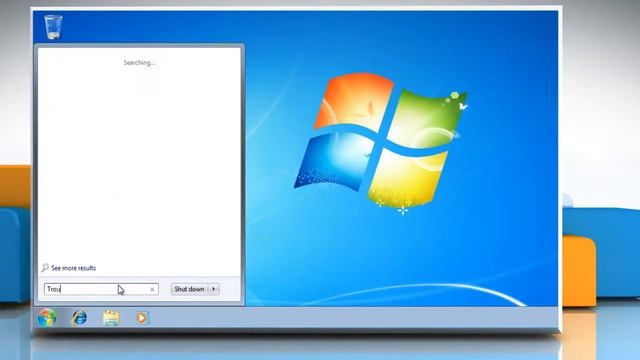Expand the Shut down options arrow

tap(214, 289)
